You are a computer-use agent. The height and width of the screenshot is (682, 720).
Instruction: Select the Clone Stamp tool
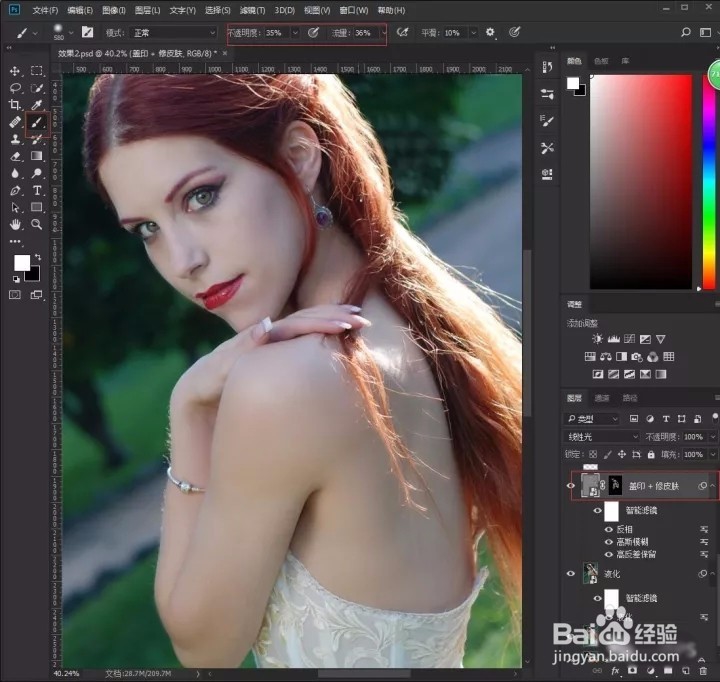click(15, 139)
